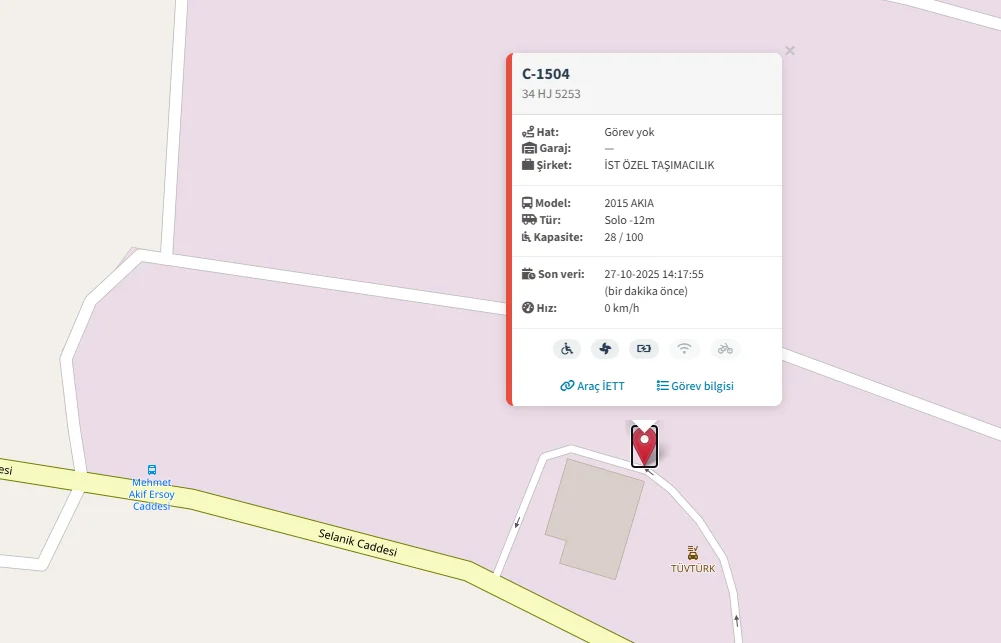Image resolution: width=1001 pixels, height=643 pixels.
Task: Click the greyed-out Wi-Fi icon
Action: pos(684,349)
